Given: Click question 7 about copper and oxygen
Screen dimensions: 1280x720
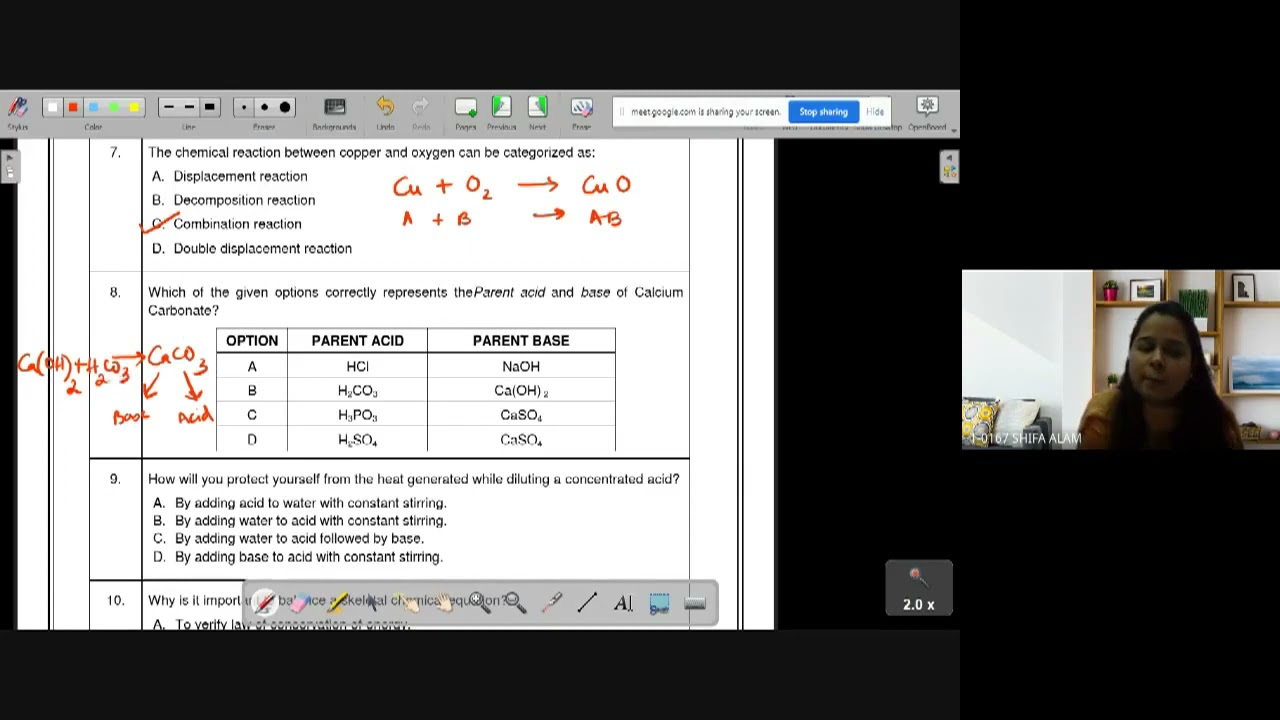Looking at the screenshot, I should coord(371,152).
